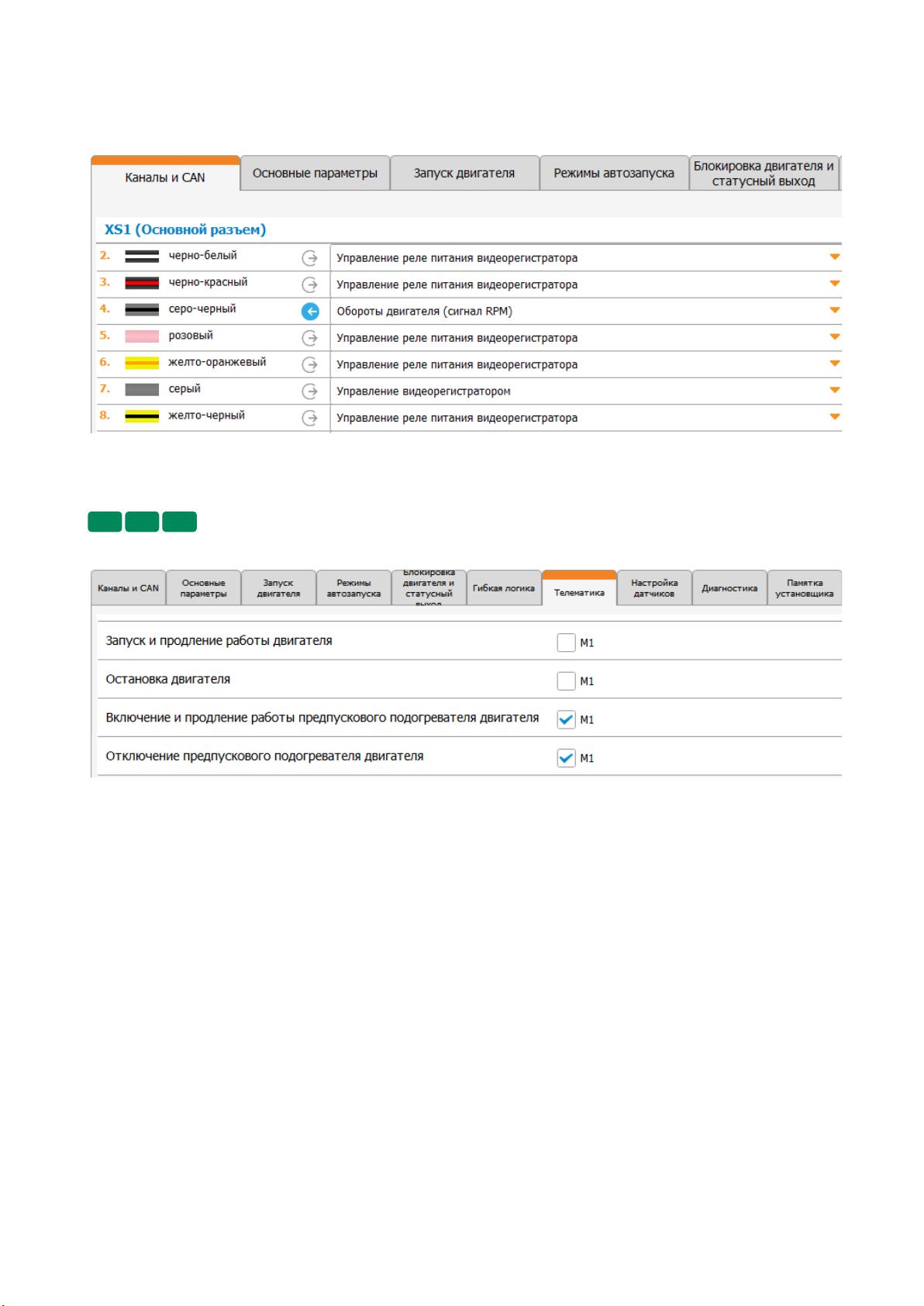This screenshot has width=924, height=1306.
Task: Click the серо-черный wire name
Action: tap(202, 308)
